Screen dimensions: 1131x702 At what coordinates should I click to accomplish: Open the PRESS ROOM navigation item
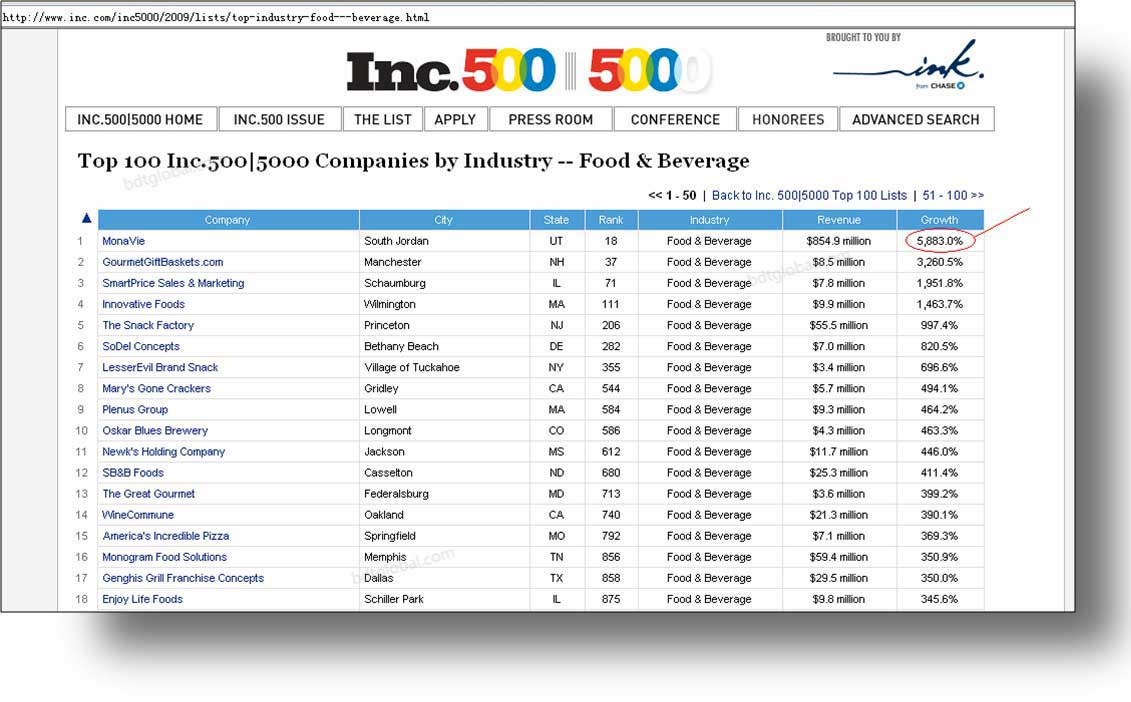[550, 119]
